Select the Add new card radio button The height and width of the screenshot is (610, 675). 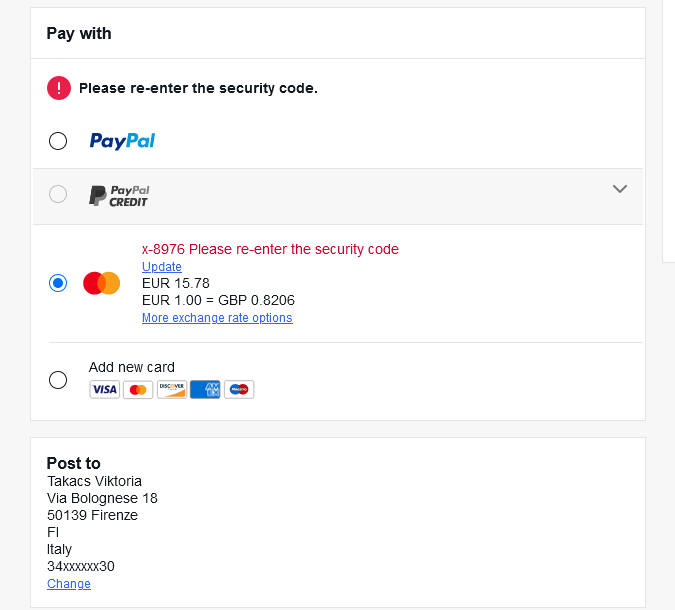coord(58,379)
